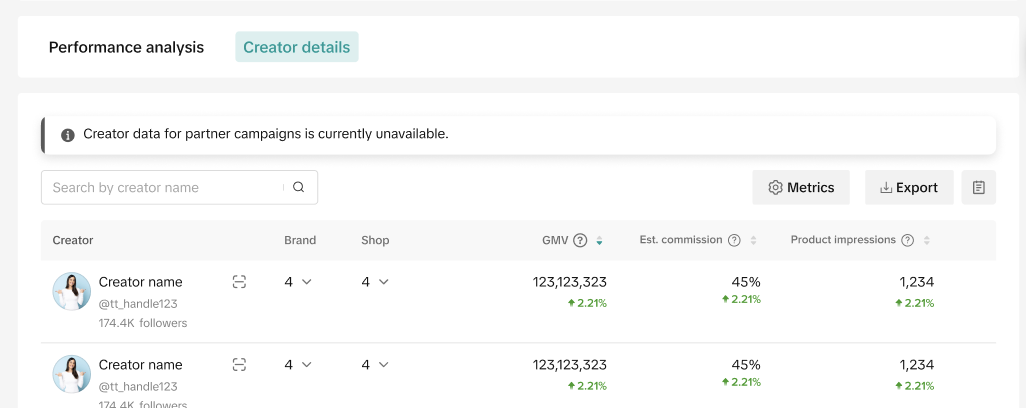Image resolution: width=1026 pixels, height=408 pixels.
Task: Click the document icon next to Export
Action: point(978,187)
